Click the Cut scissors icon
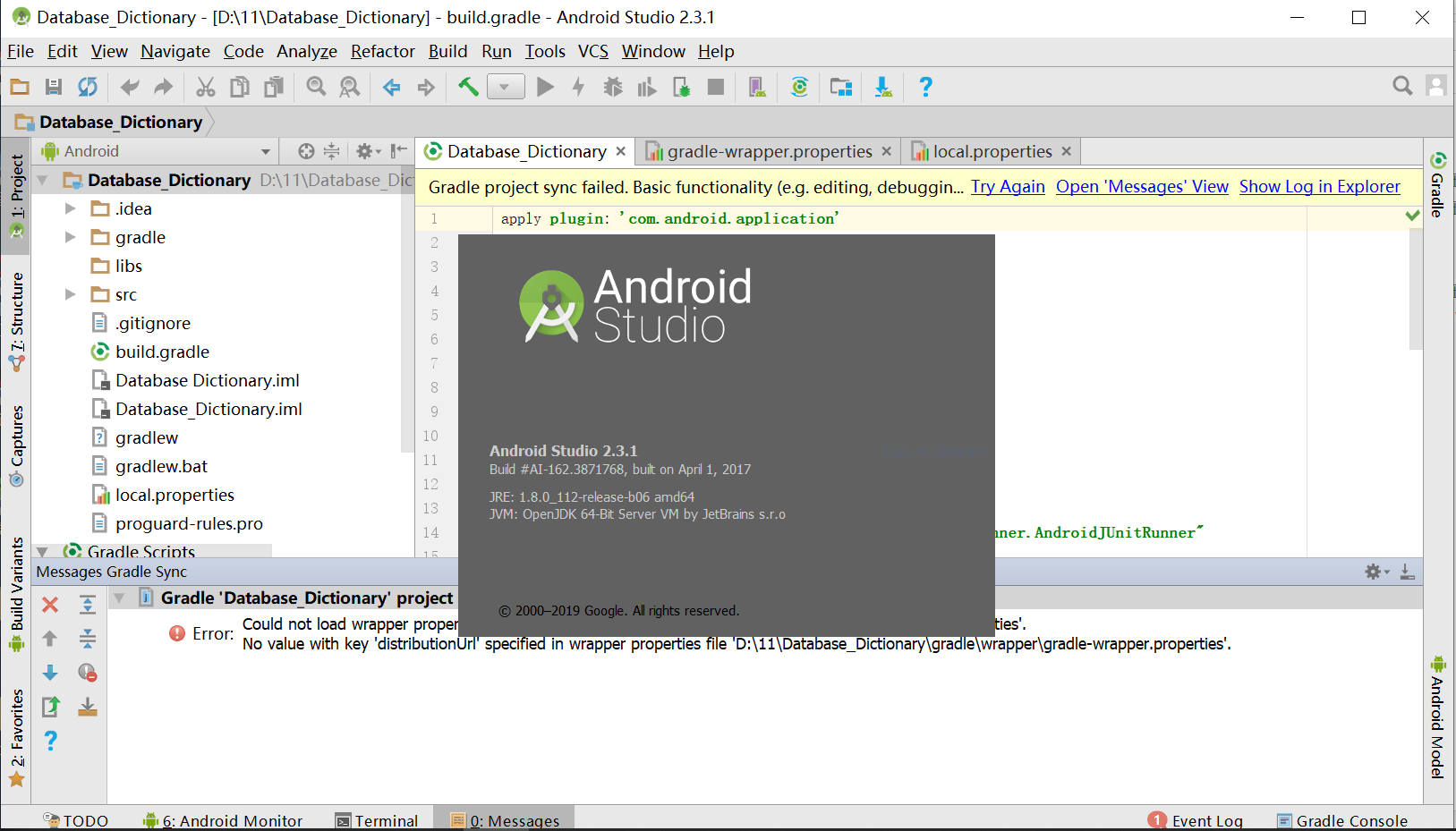The width and height of the screenshot is (1456, 831). (x=206, y=87)
